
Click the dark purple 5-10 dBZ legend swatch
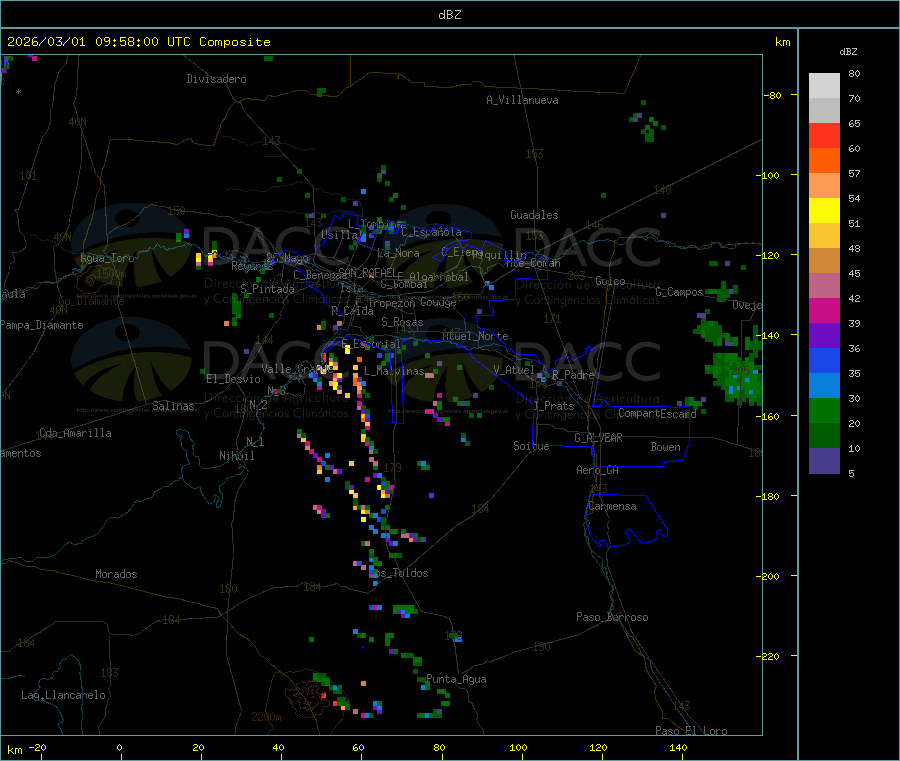(824, 461)
